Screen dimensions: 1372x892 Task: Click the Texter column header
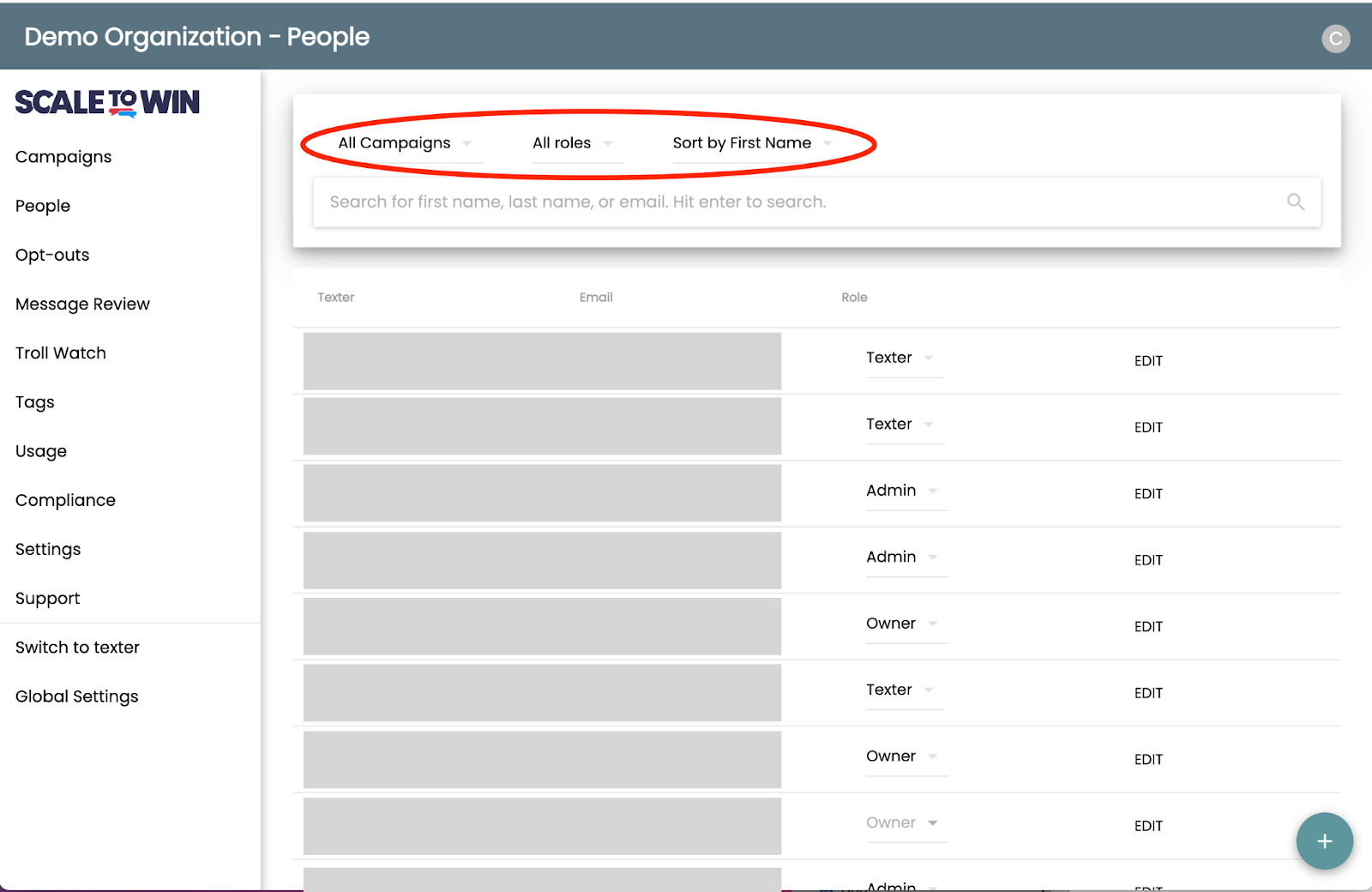point(335,297)
